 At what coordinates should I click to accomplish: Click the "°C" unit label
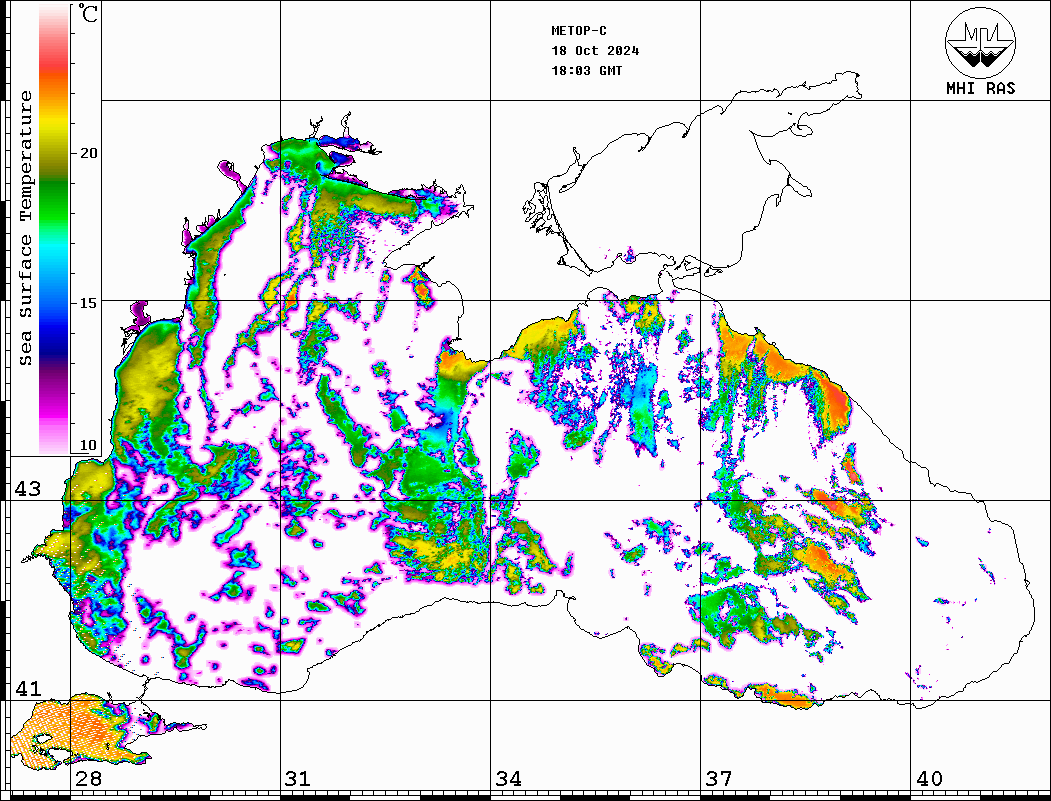click(x=88, y=13)
